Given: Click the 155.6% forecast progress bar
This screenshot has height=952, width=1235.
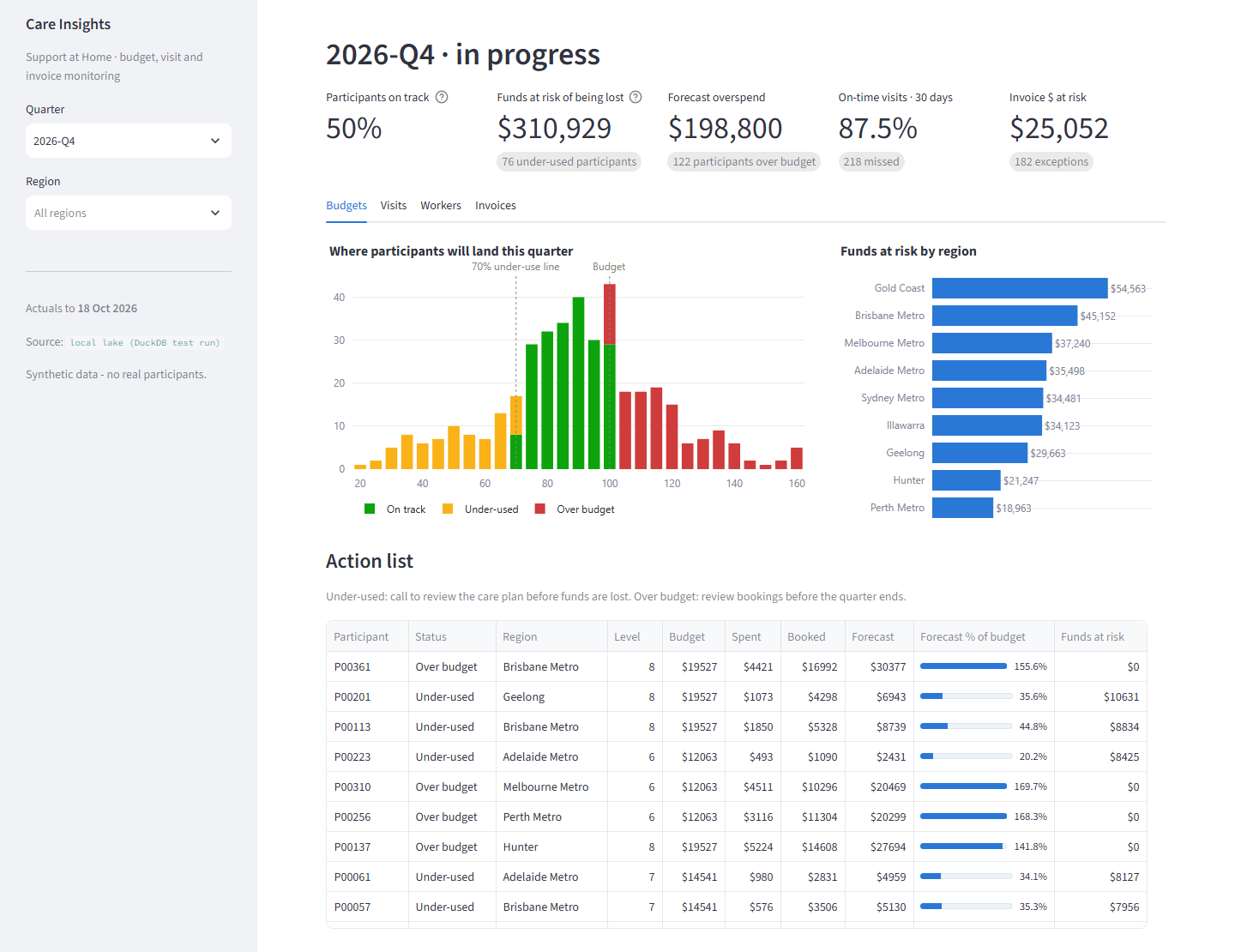Looking at the screenshot, I should 964,666.
